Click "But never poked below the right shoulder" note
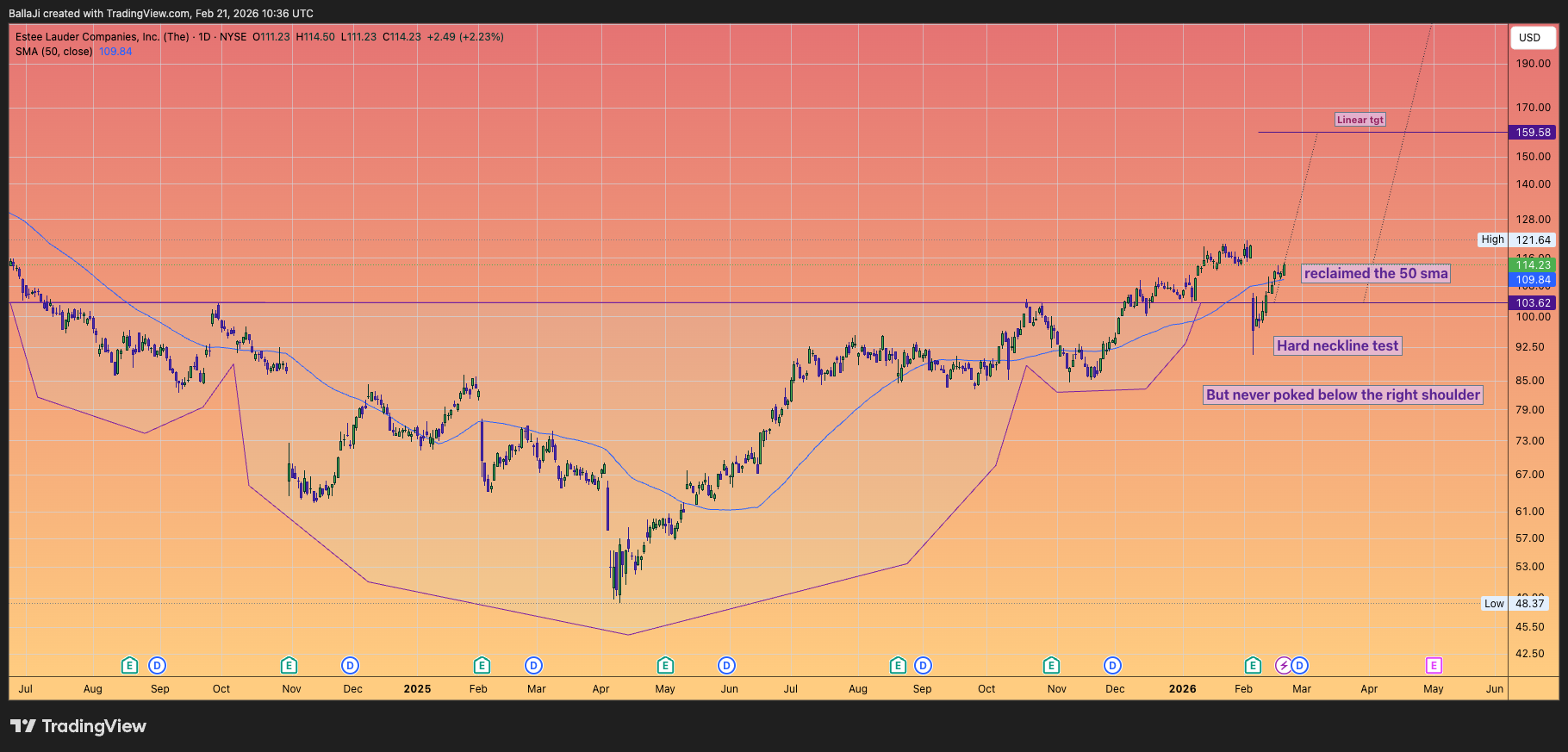This screenshot has height=752, width=1568. pos(1343,395)
